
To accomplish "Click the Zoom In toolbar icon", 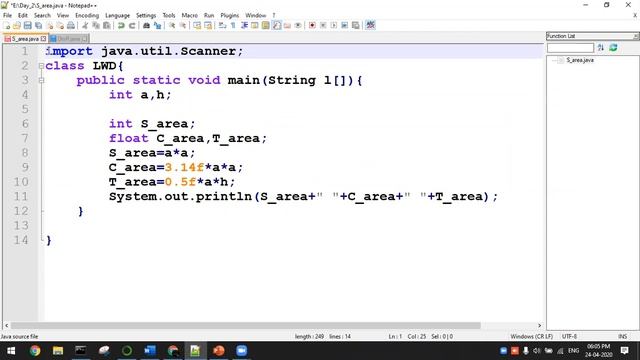I will [172, 25].
